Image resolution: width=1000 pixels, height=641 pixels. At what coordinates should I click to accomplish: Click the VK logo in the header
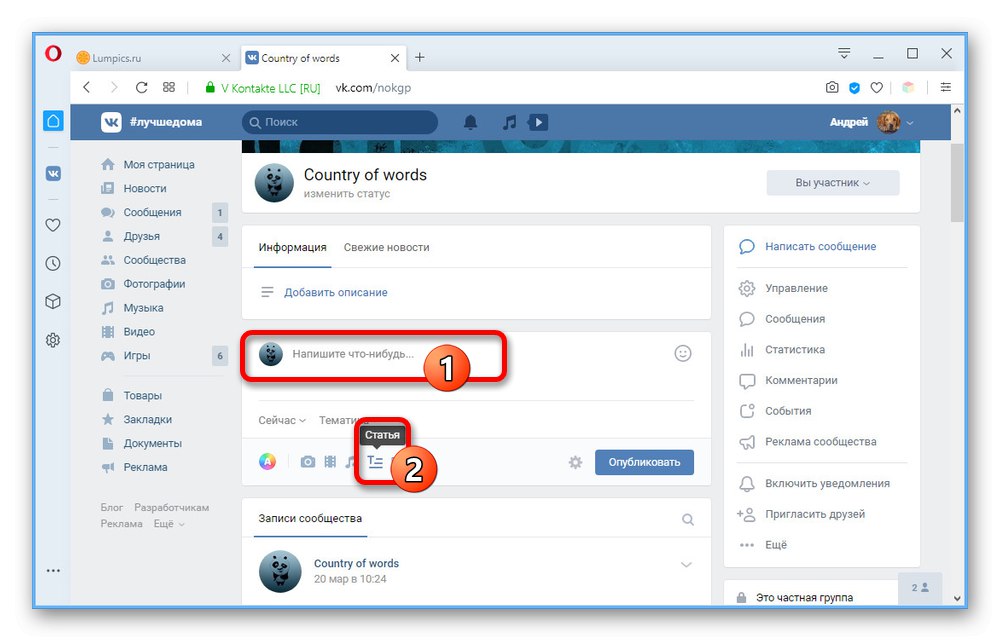click(x=111, y=122)
